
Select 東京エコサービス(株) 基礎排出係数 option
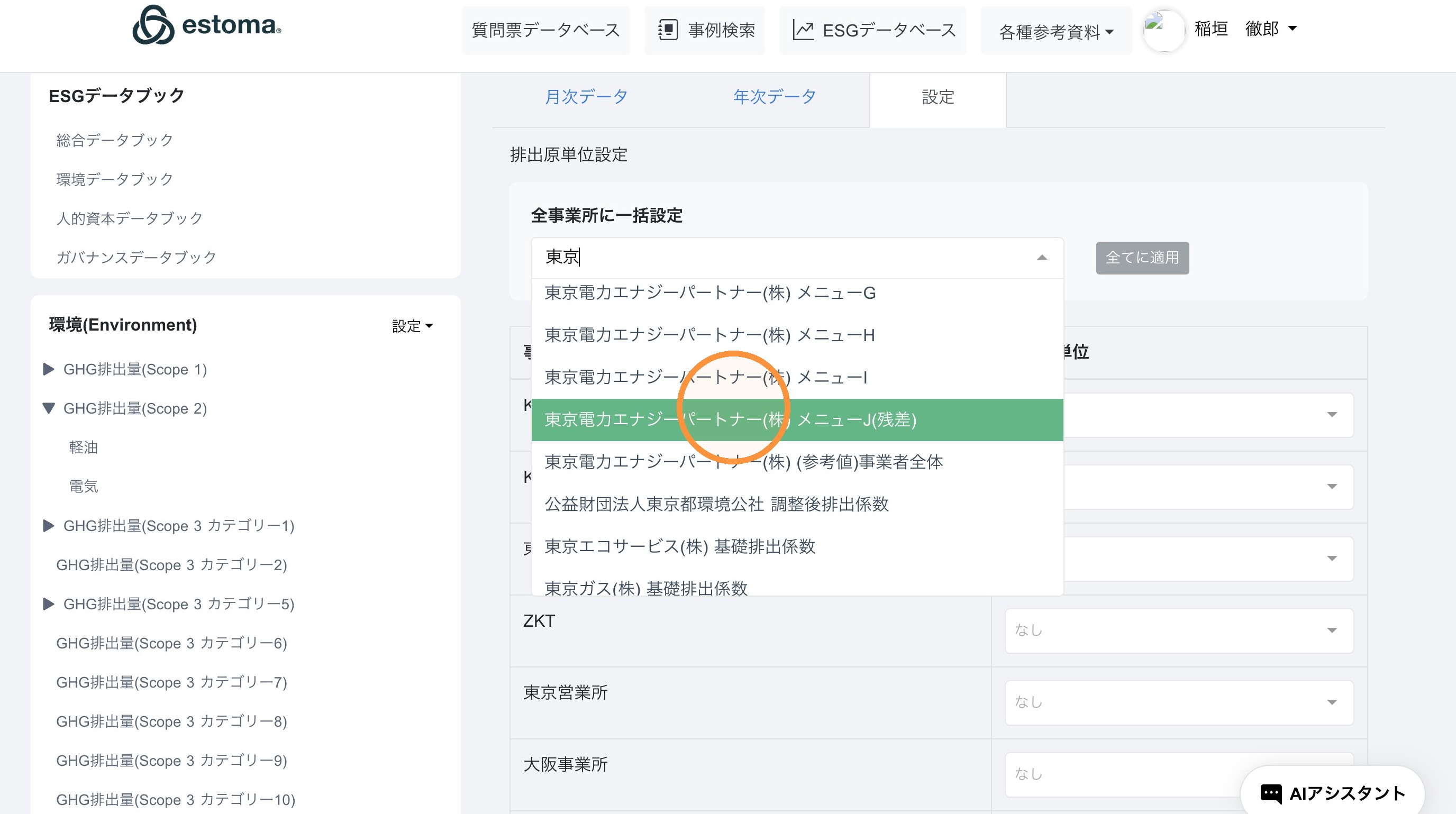[x=797, y=546]
